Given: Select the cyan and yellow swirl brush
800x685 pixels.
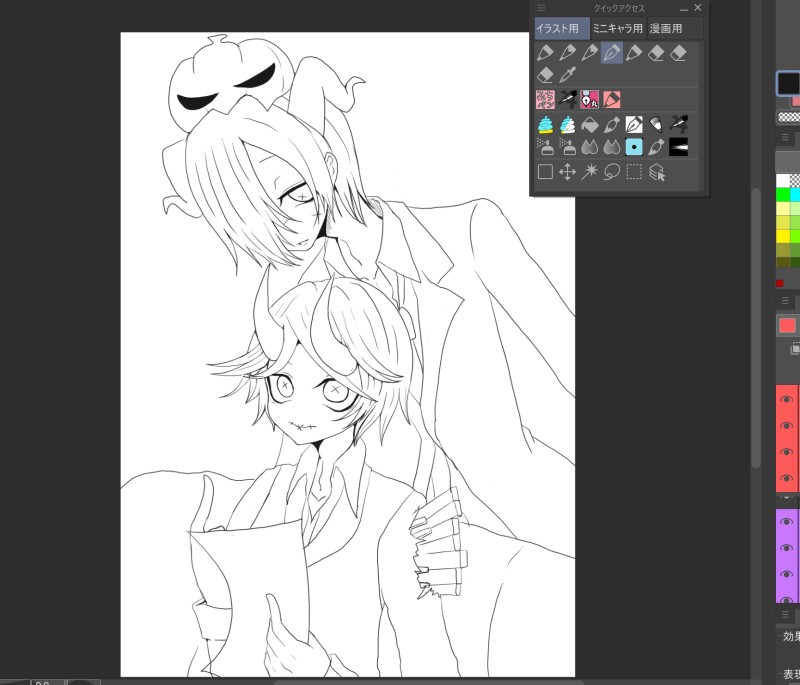Looking at the screenshot, I should pyautogui.click(x=545, y=124).
